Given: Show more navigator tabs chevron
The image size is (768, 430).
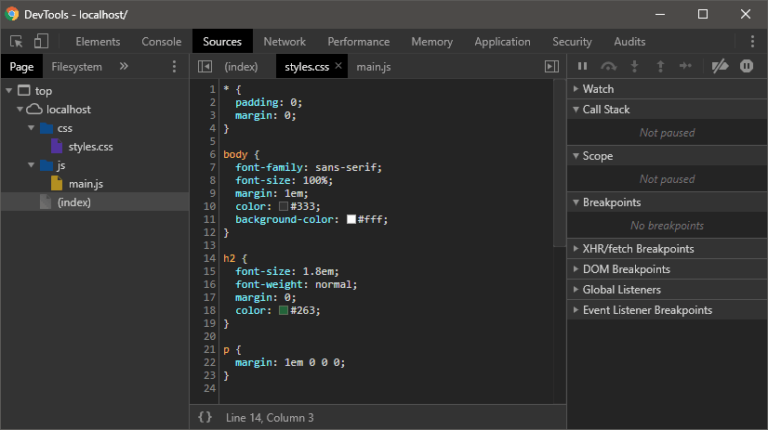Looking at the screenshot, I should (x=124, y=67).
